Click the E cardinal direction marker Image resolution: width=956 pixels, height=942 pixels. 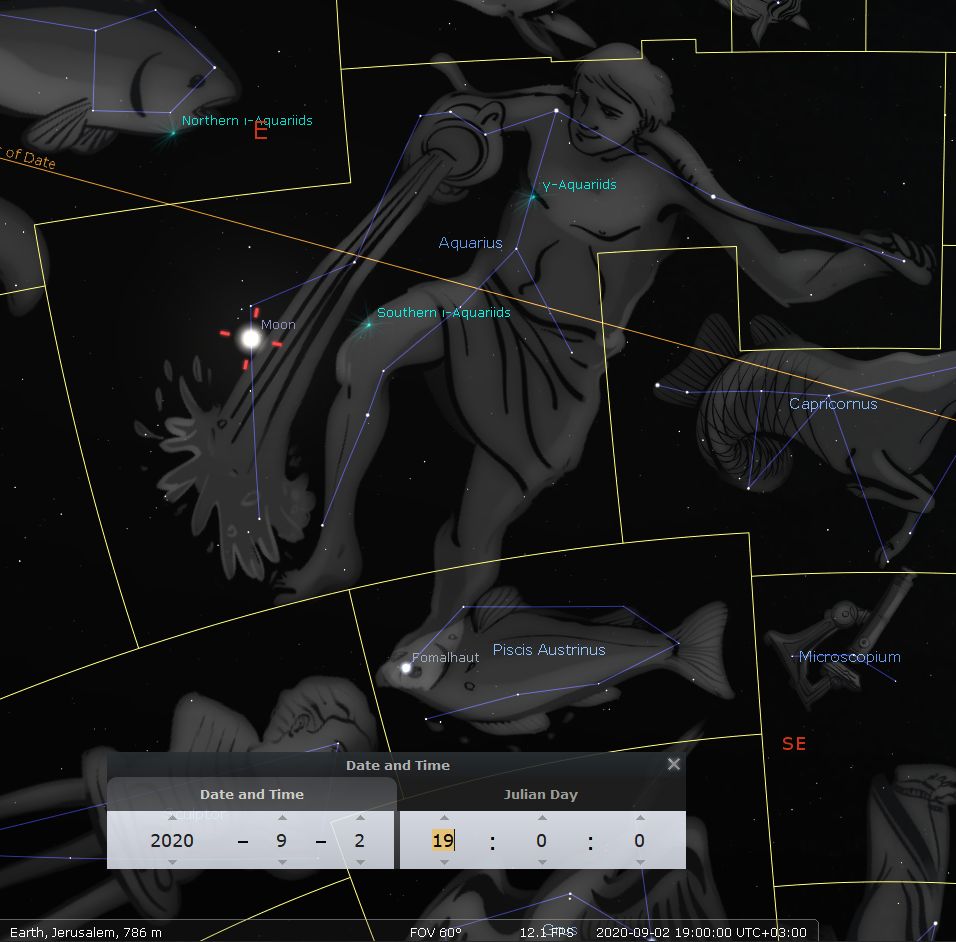coord(261,130)
